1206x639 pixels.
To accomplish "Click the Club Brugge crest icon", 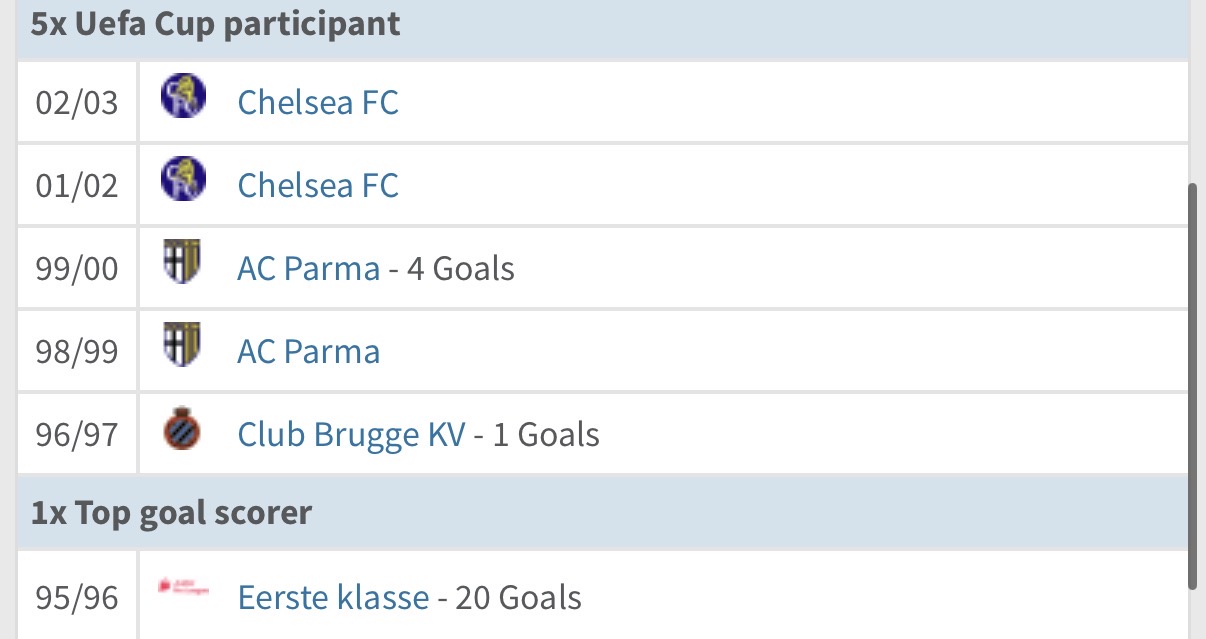I will [182, 430].
